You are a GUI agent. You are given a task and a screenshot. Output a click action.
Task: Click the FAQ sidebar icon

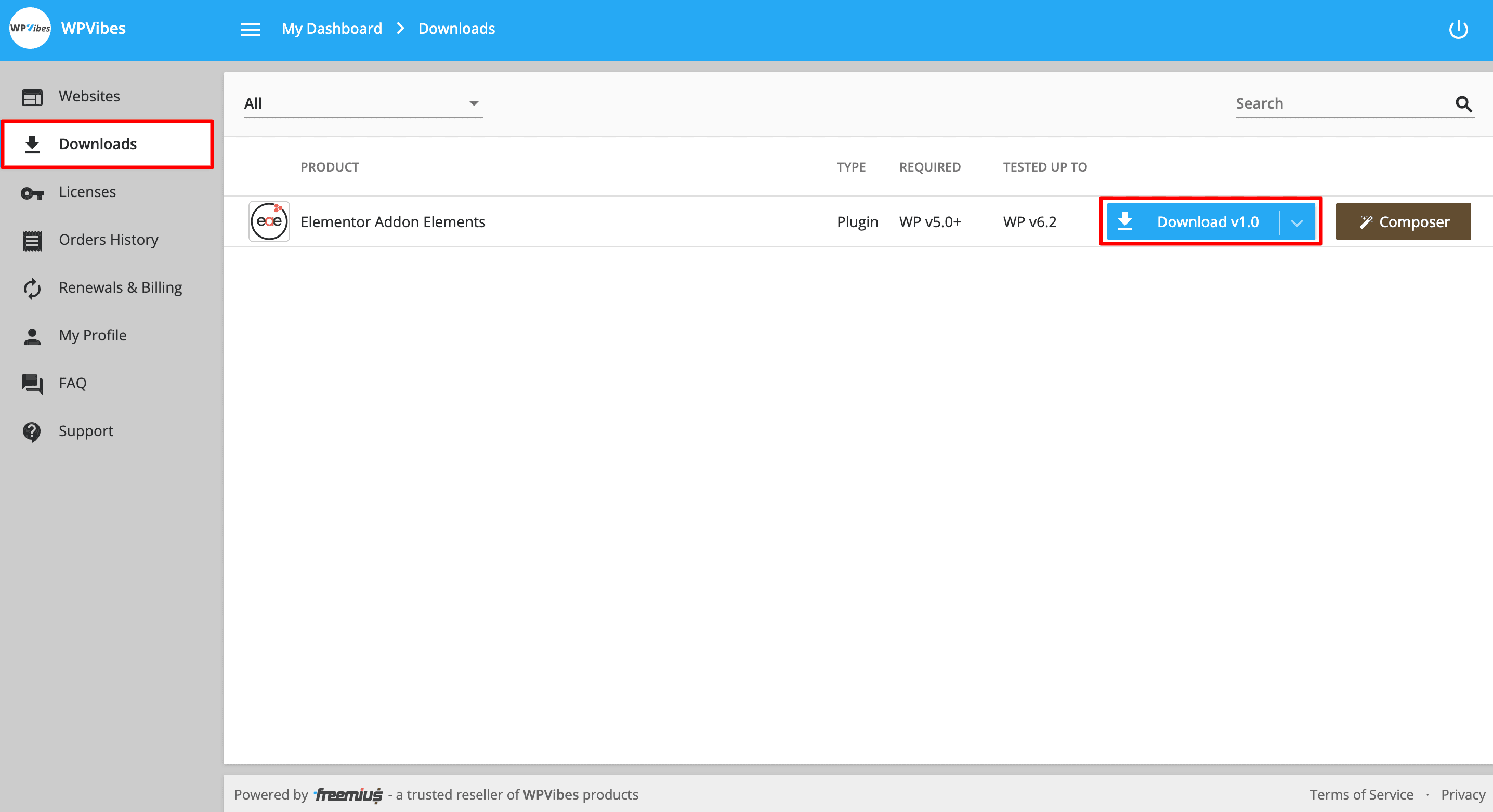point(31,383)
